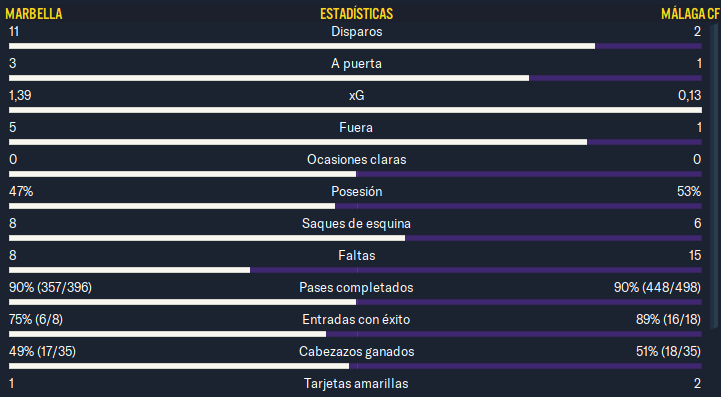Select the Ocasiones claras label
721x397 pixels.
pyautogui.click(x=356, y=160)
